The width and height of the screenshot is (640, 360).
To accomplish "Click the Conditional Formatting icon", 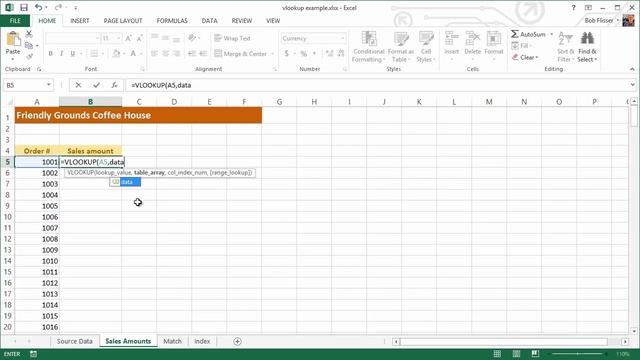I will (x=369, y=39).
